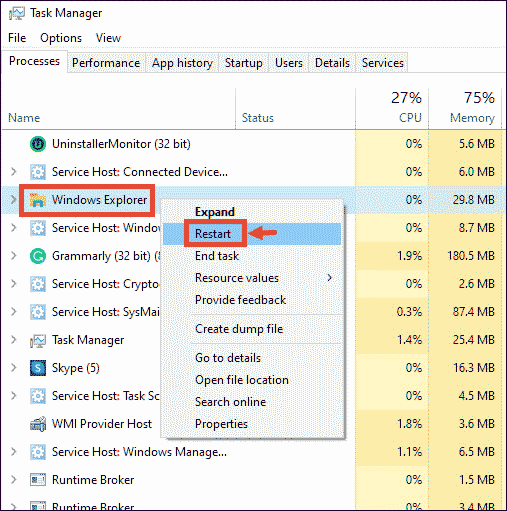The height and width of the screenshot is (511, 507).
Task: Click the WMI Provider Host icon
Action: [38, 424]
